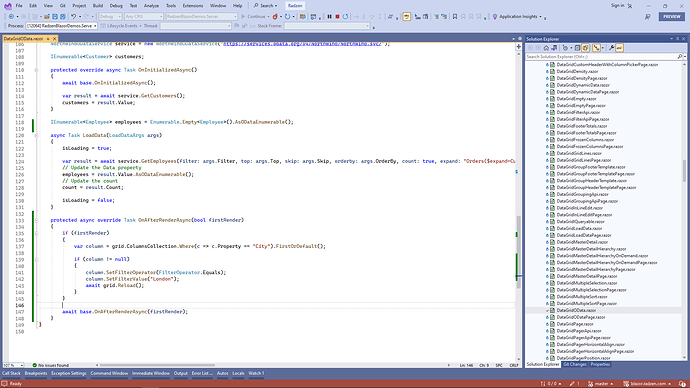690x388 pixels.
Task: Click the Application Insights lightbulb icon
Action: 495,17
